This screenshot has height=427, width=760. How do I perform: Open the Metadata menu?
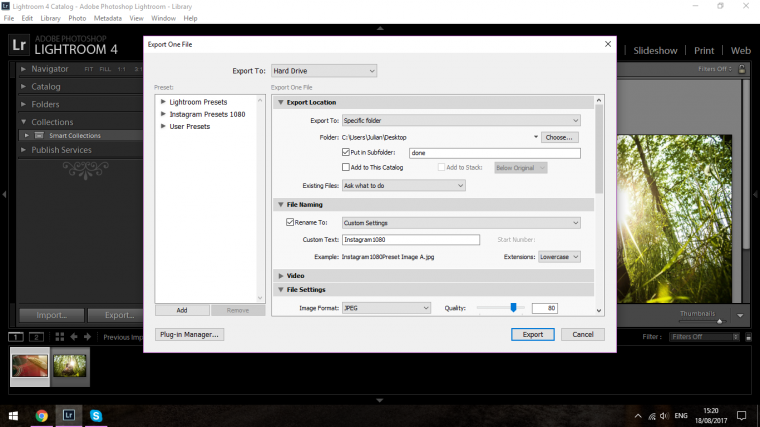[108, 18]
